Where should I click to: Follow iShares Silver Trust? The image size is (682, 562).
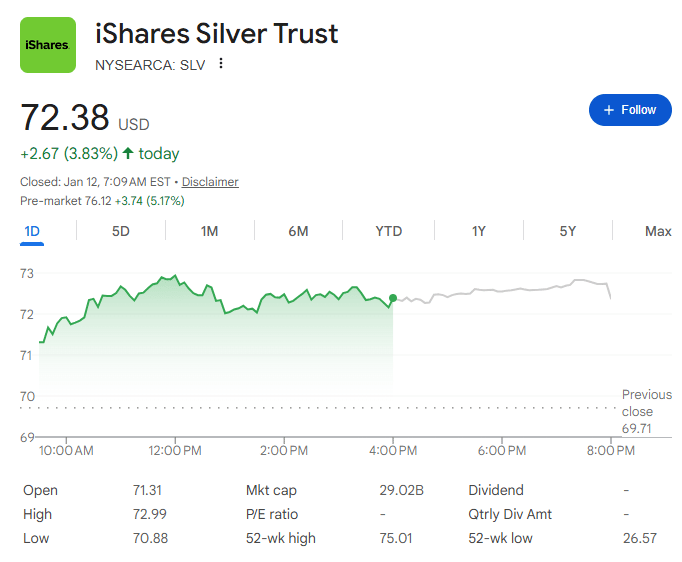pos(630,110)
